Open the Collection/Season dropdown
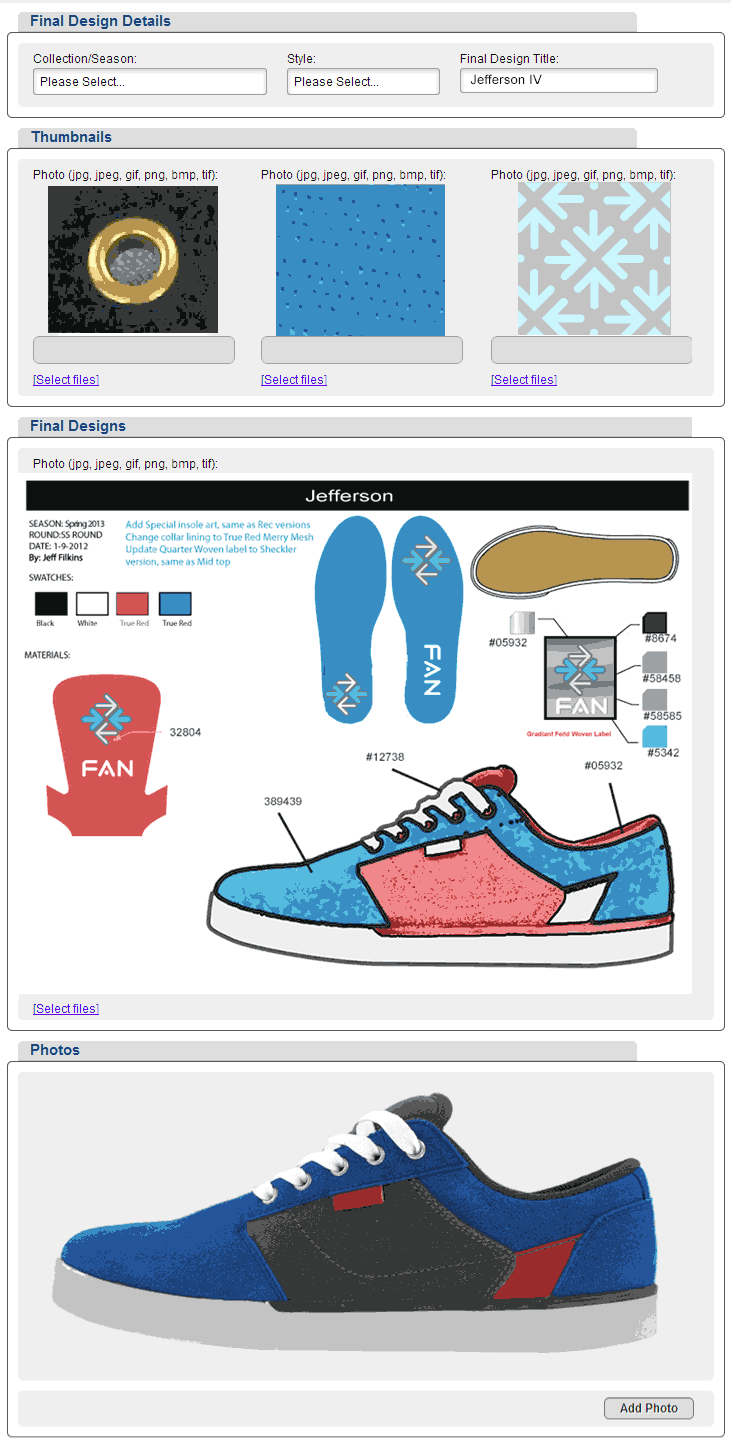Image resolution: width=731 pixels, height=1442 pixels. 150,82
